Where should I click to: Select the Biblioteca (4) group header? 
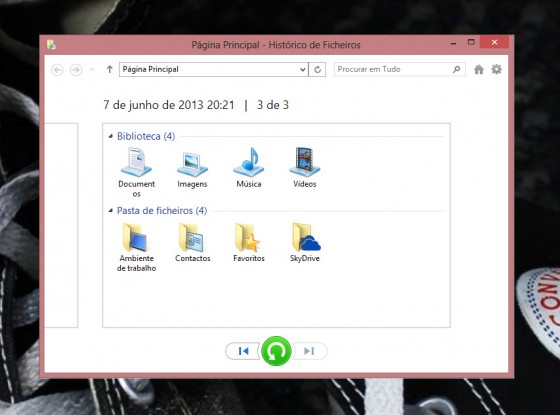click(x=146, y=136)
